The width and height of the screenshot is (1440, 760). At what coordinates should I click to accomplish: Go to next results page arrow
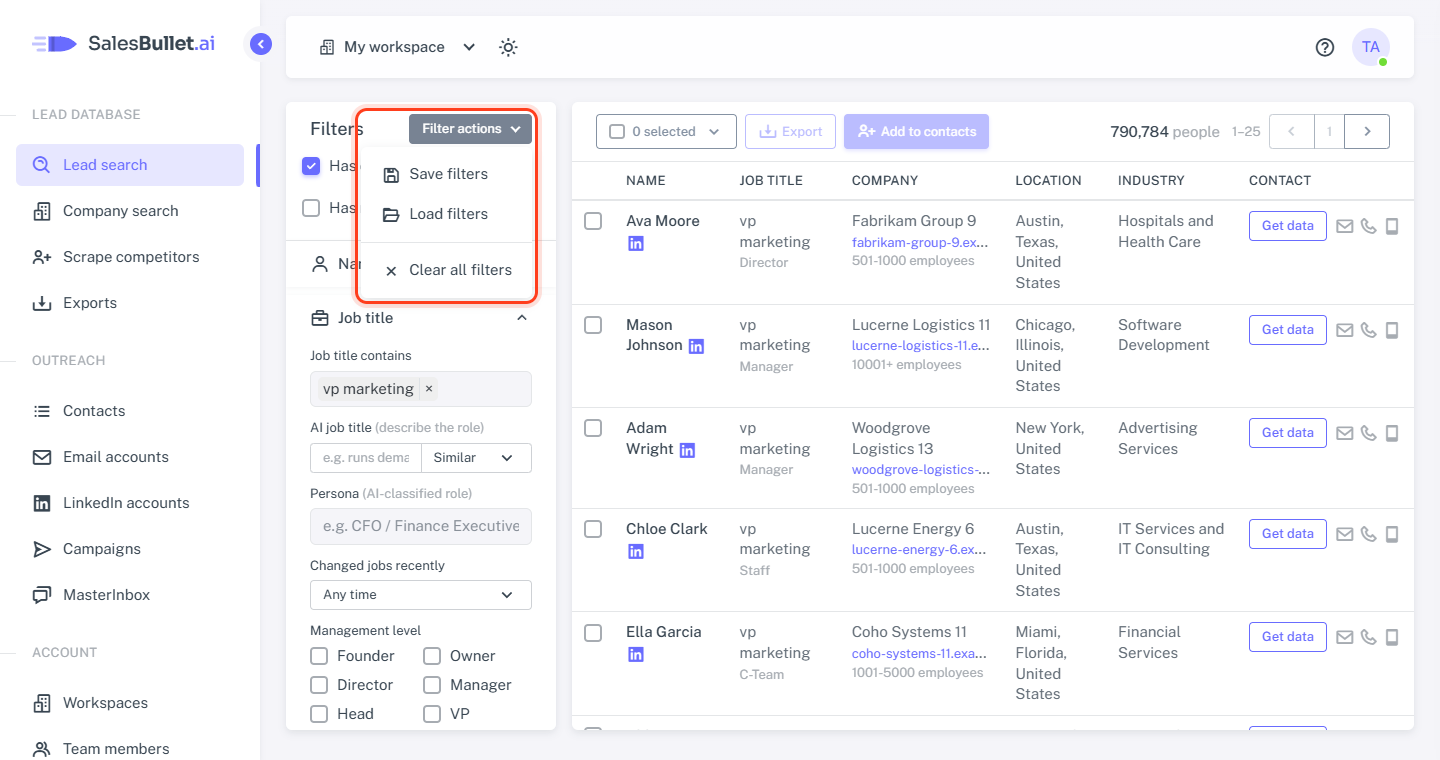click(x=1367, y=131)
